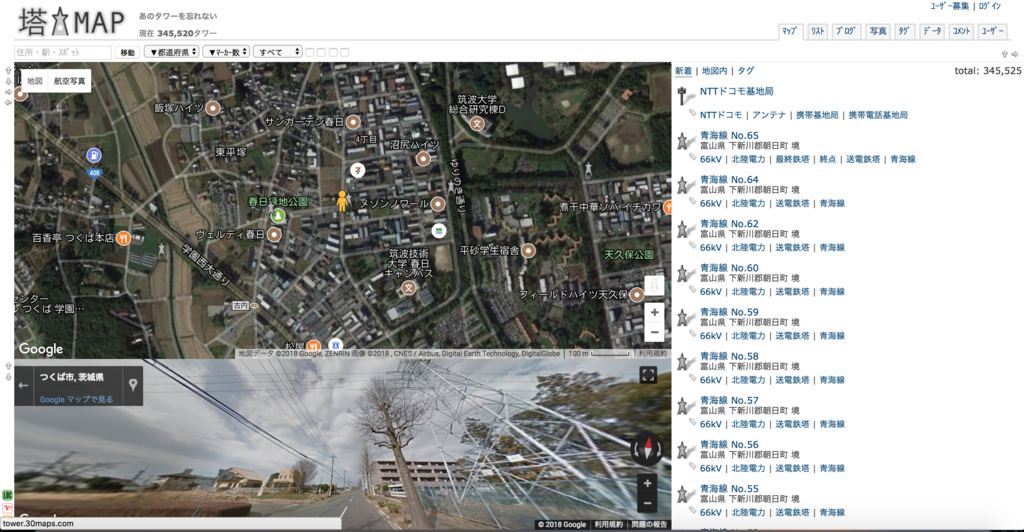Click the tower icon beside 青海線 No.58
This screenshot has width=1024, height=532.
[x=683, y=362]
